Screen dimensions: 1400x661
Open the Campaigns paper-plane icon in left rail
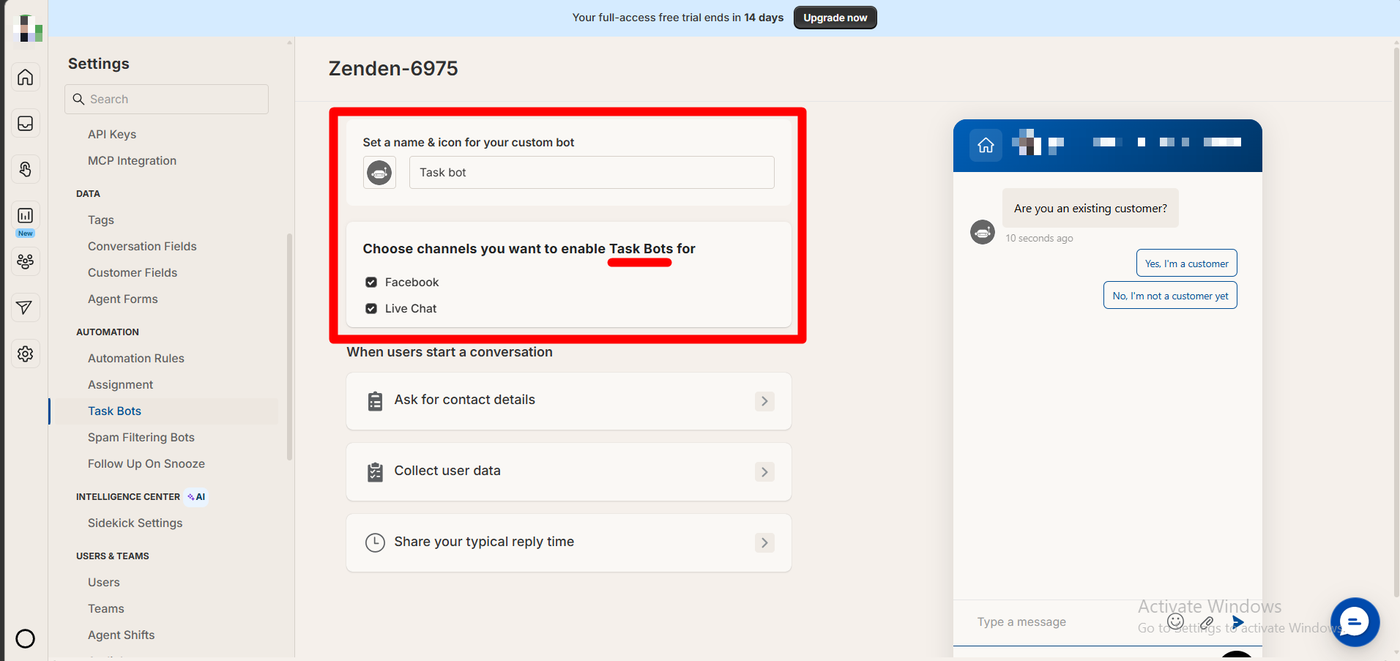(25, 308)
